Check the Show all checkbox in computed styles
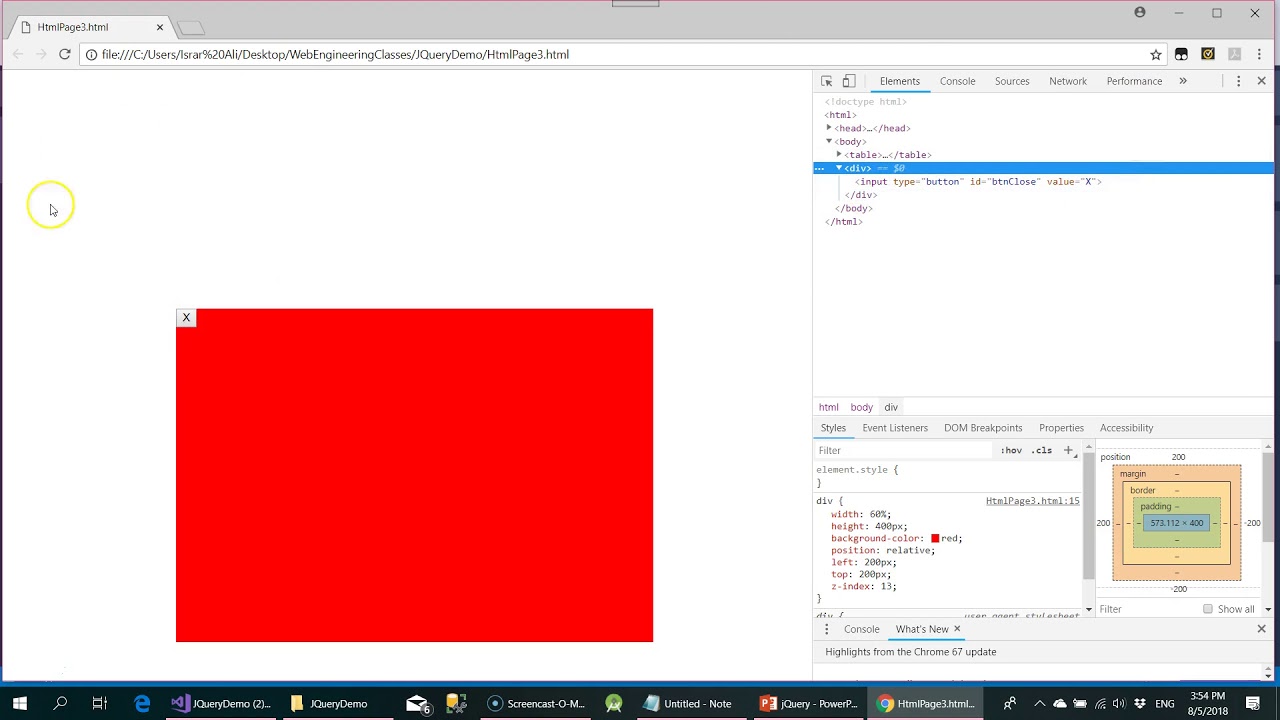The width and height of the screenshot is (1280, 720). (1208, 609)
